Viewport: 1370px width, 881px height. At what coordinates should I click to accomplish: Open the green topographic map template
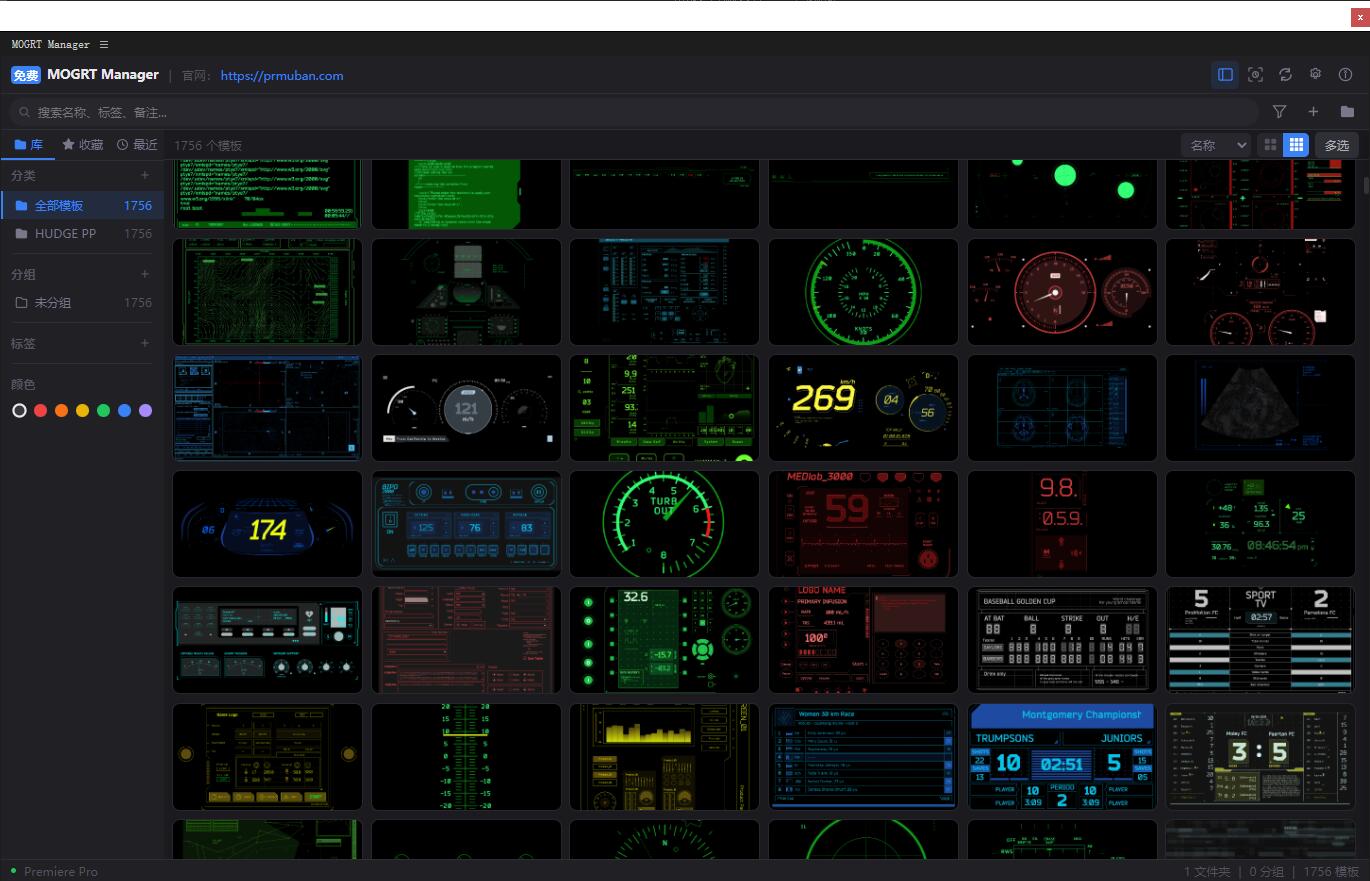pos(267,292)
